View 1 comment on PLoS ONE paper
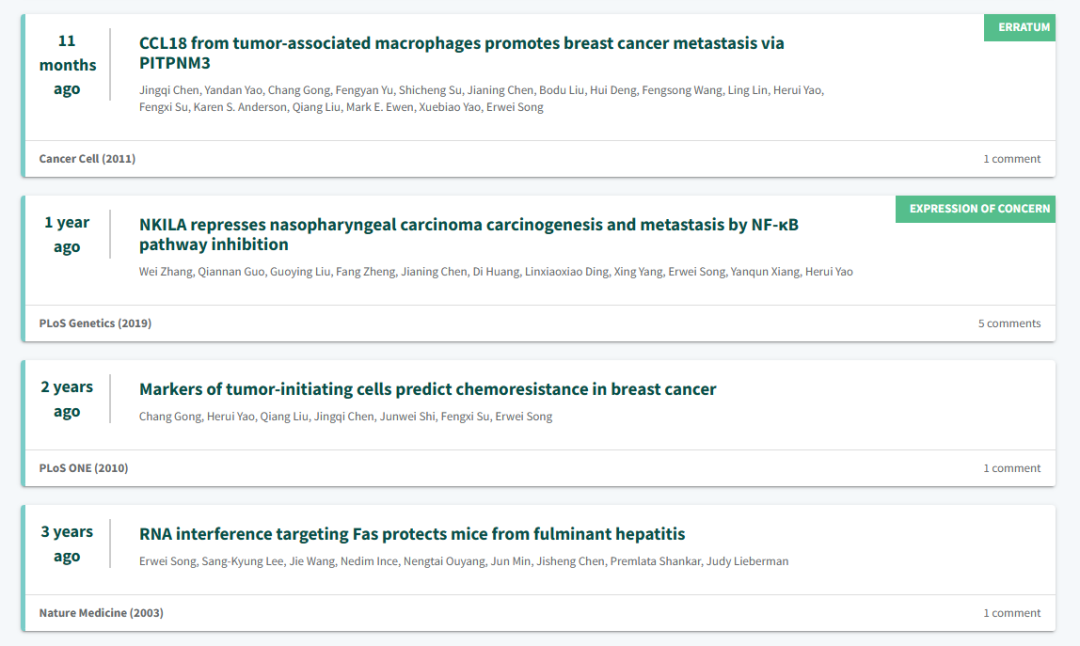The height and width of the screenshot is (646, 1080). click(x=1012, y=468)
